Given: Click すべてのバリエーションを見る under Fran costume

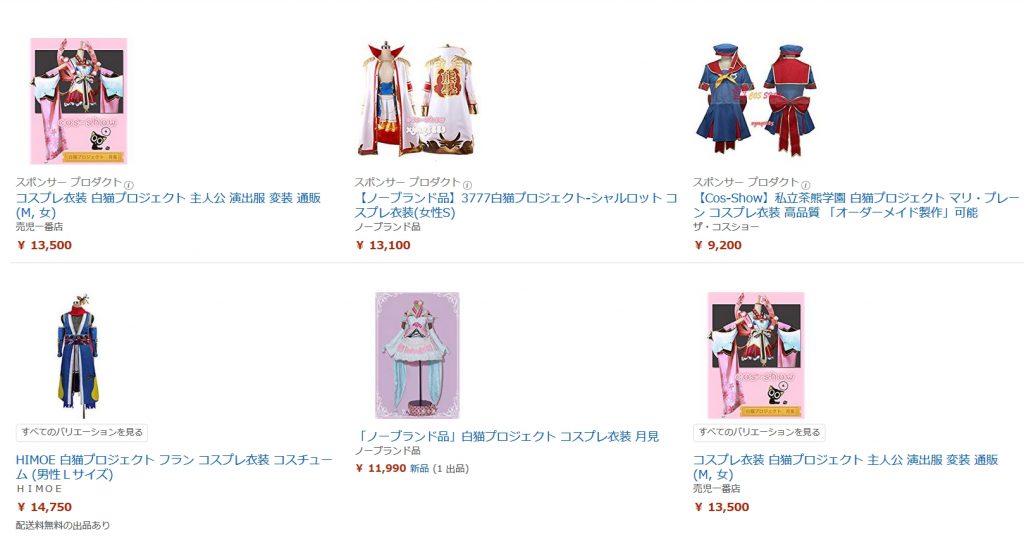Looking at the screenshot, I should pos(82,432).
